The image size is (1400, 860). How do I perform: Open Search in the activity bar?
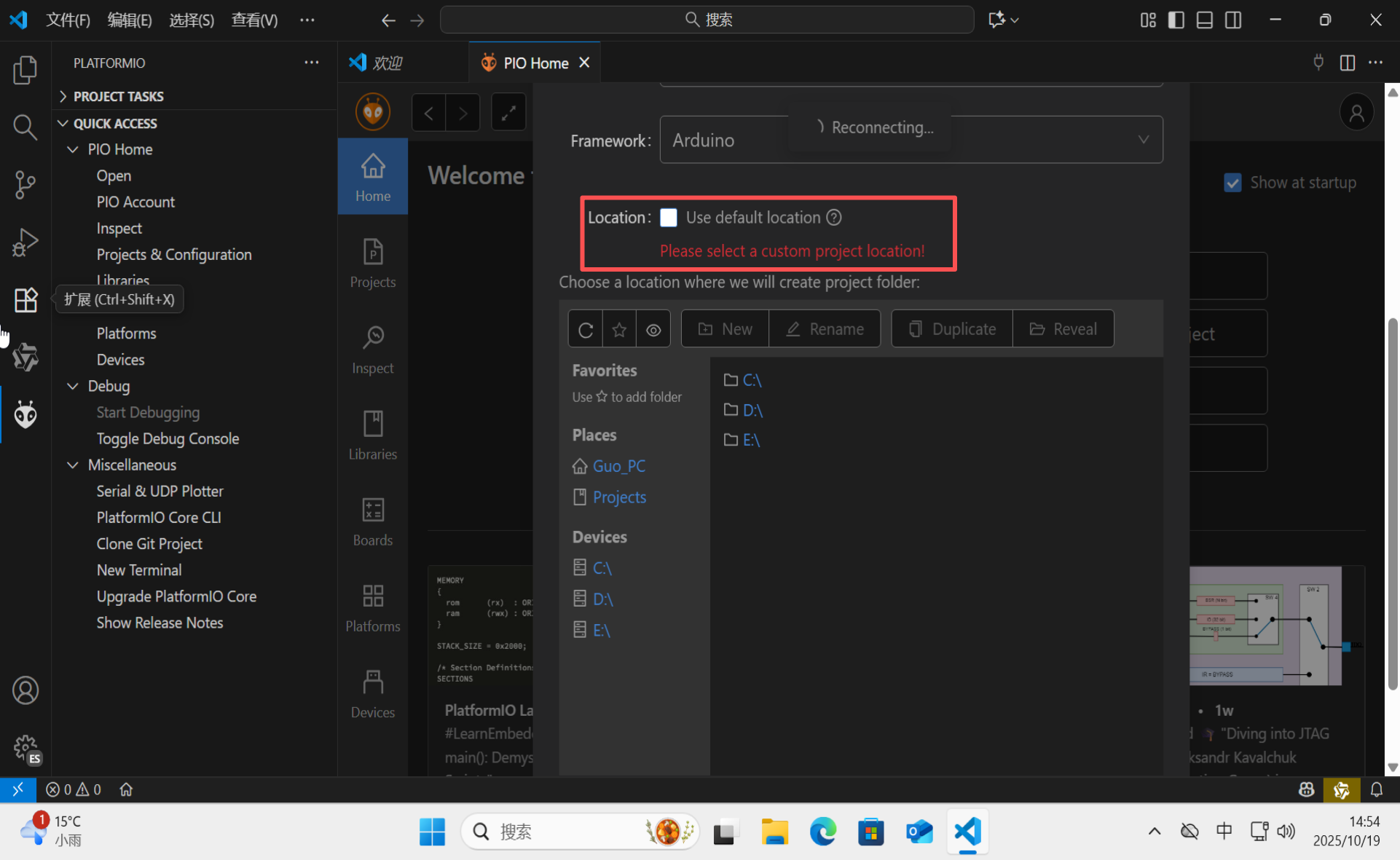25,127
